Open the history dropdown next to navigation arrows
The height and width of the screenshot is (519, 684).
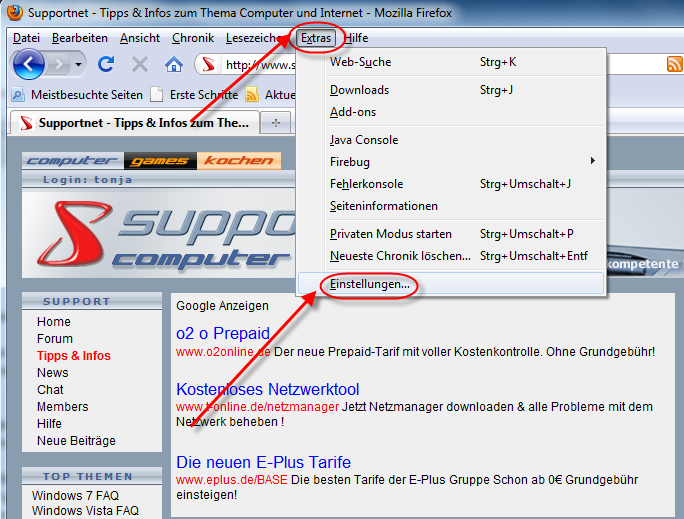coord(78,65)
